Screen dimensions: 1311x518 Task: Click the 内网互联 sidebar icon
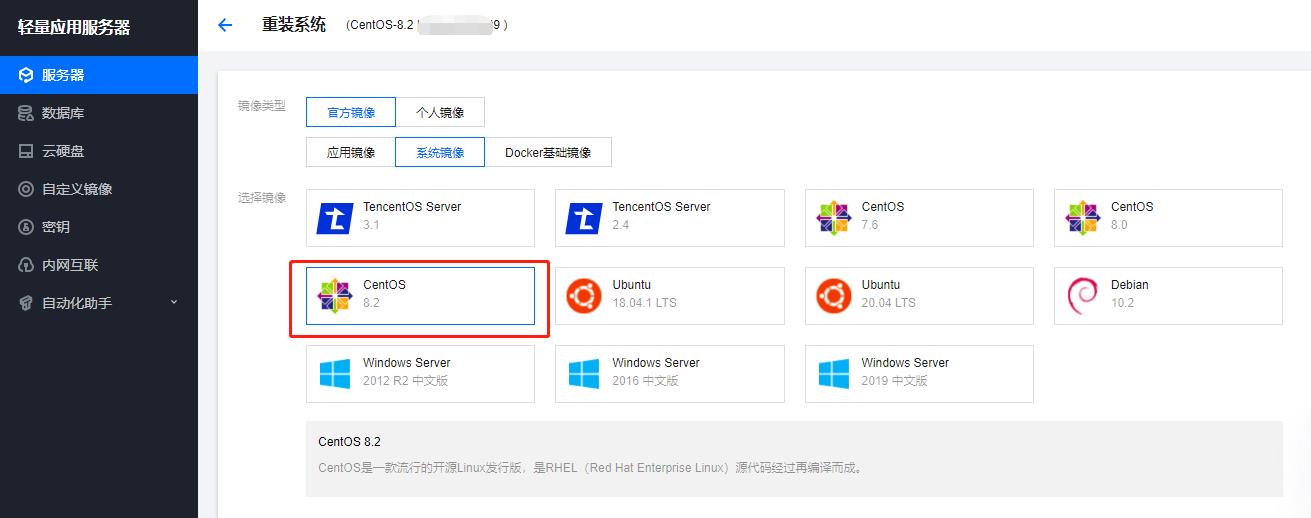[26, 265]
